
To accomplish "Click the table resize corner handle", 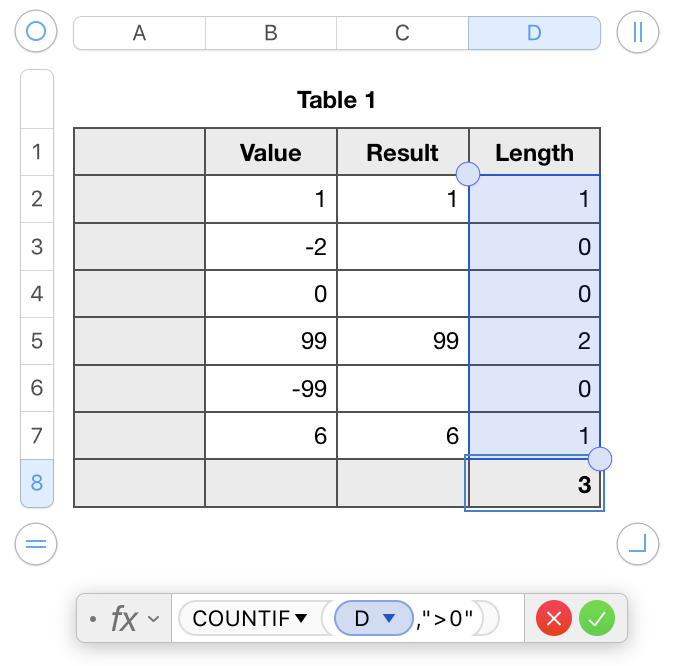I will 638,544.
